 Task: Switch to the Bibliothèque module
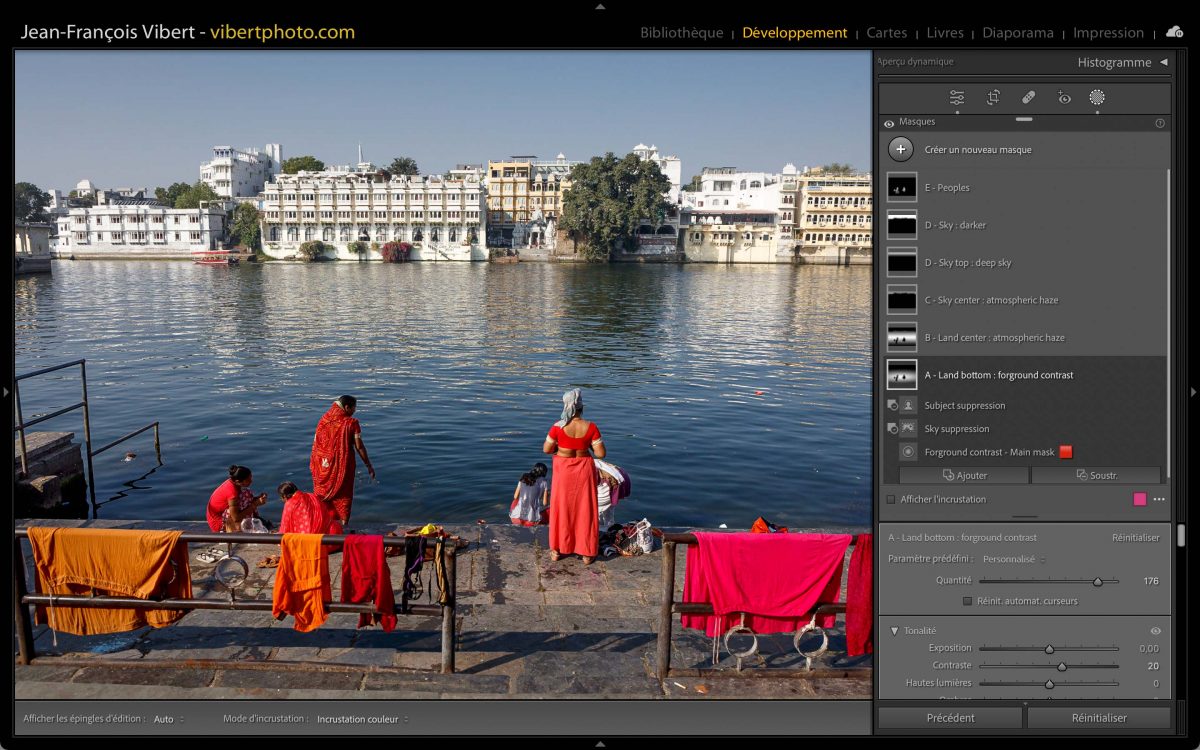pos(681,33)
